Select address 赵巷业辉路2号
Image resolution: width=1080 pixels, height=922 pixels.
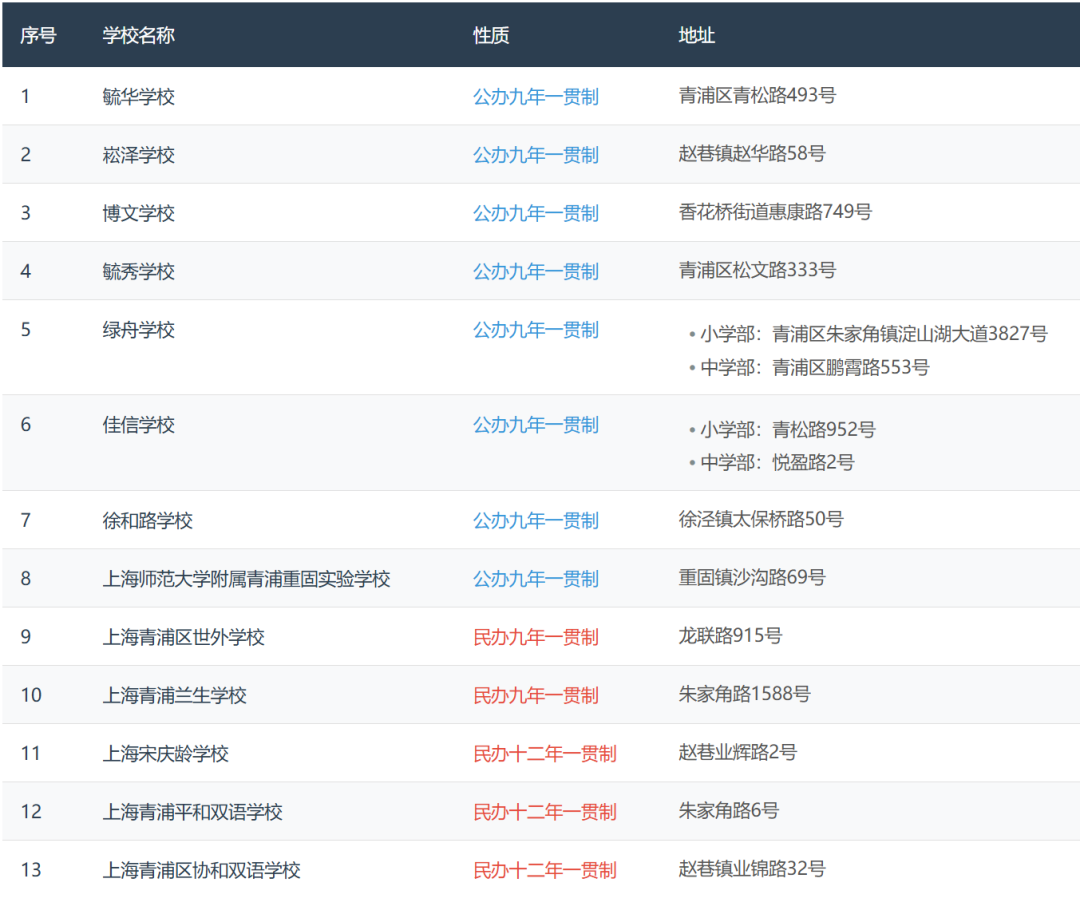pyautogui.click(x=737, y=752)
